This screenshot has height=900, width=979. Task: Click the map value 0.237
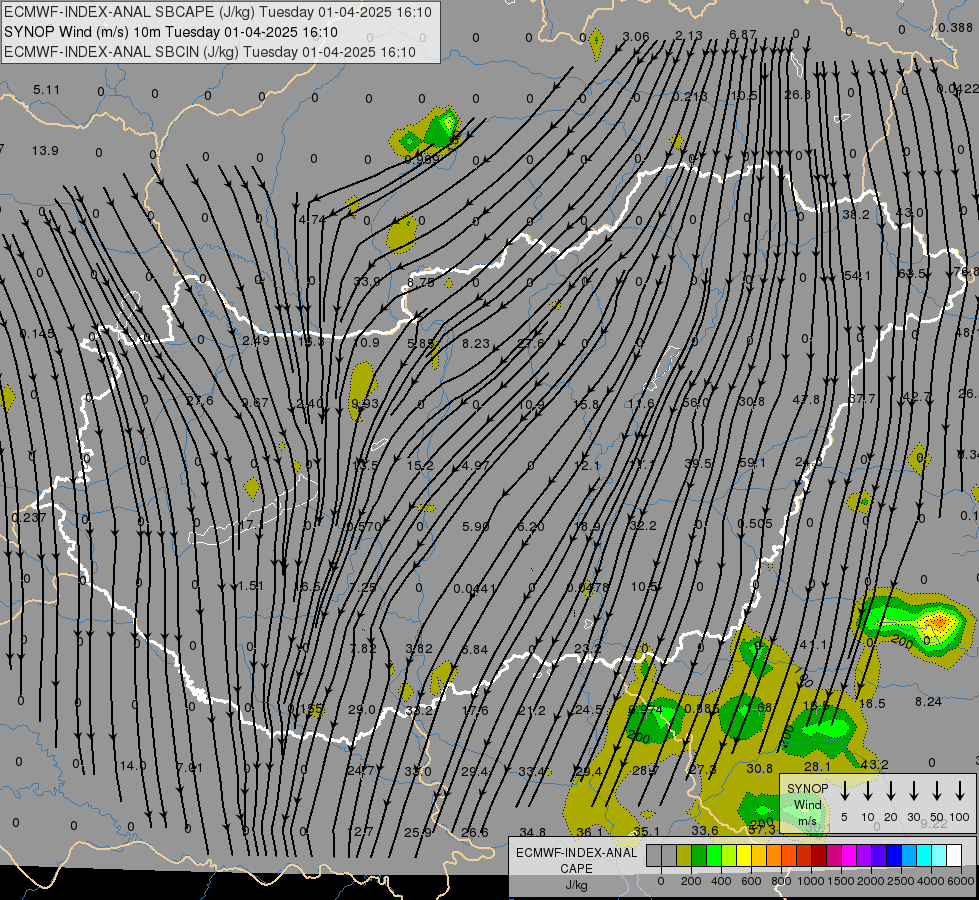point(29,518)
